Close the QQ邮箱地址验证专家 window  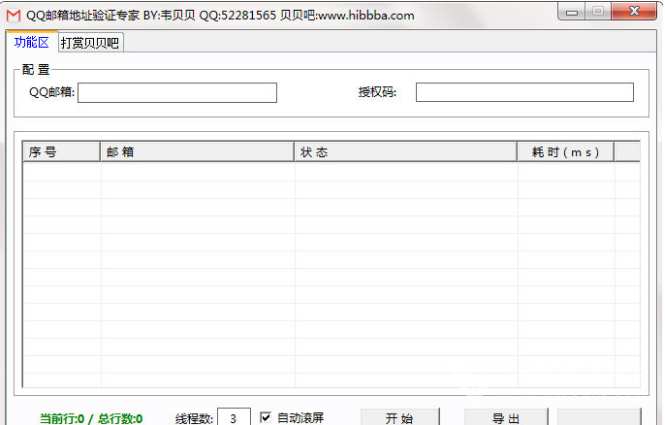(x=634, y=11)
